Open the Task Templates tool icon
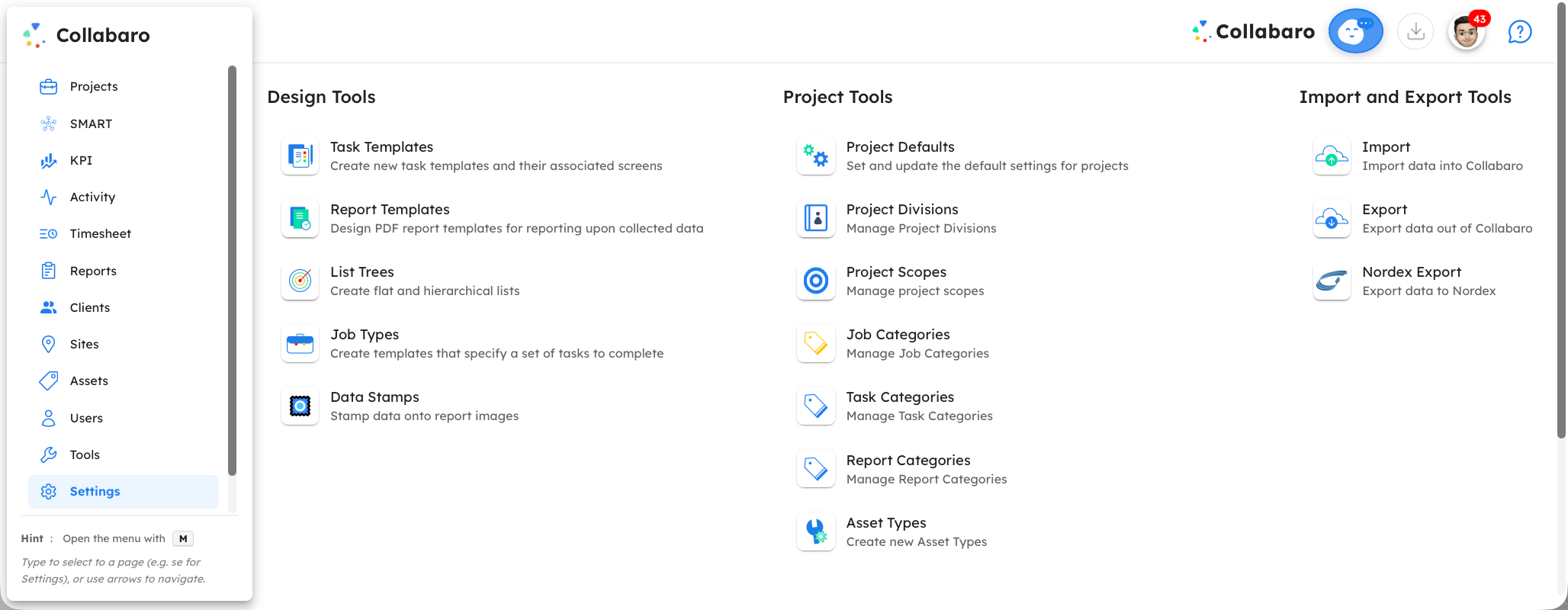The width and height of the screenshot is (1568, 610). click(300, 156)
